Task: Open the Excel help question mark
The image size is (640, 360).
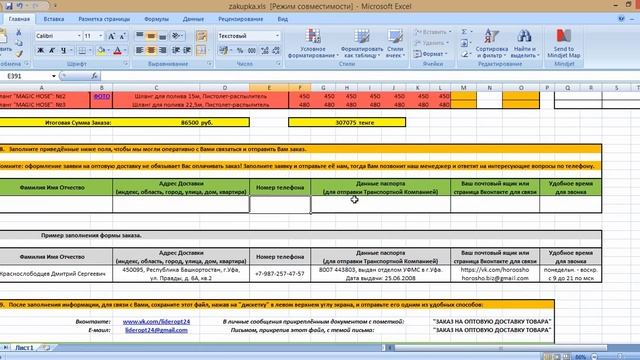Action: pos(621,19)
